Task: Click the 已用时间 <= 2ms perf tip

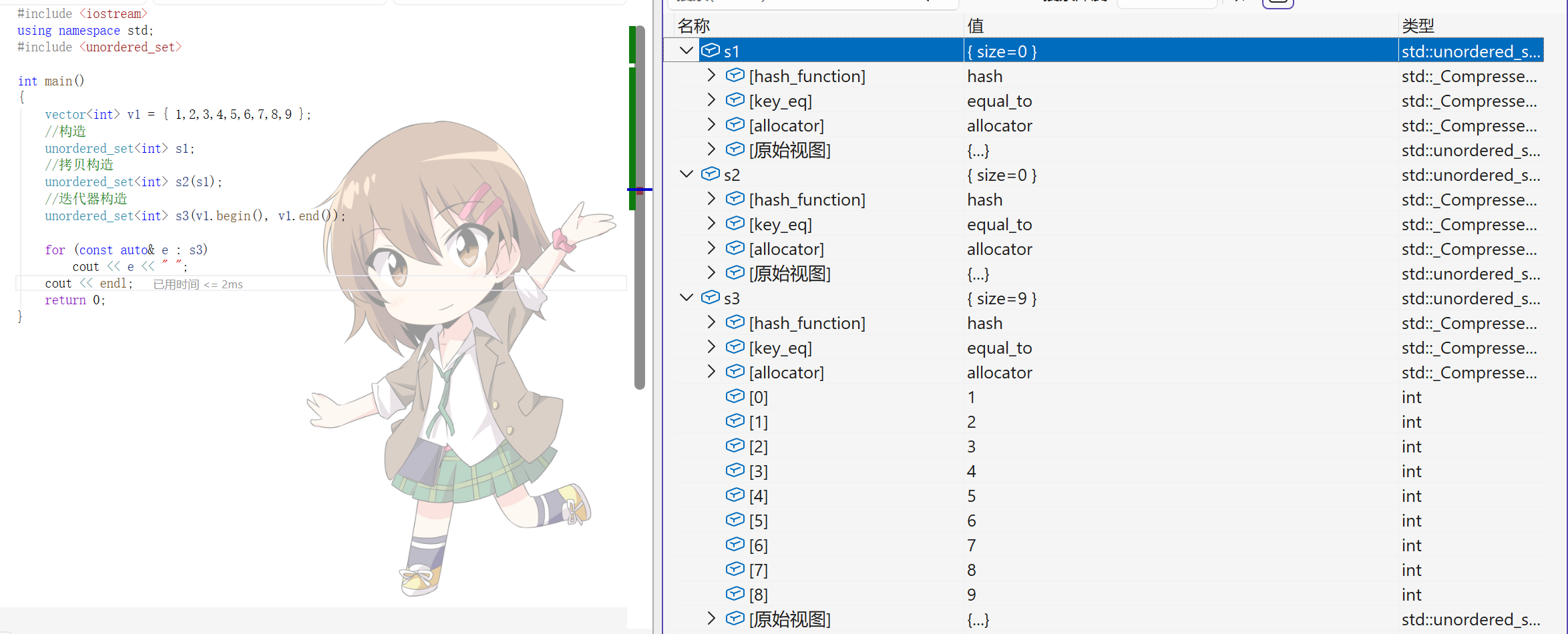Action: click(x=198, y=284)
